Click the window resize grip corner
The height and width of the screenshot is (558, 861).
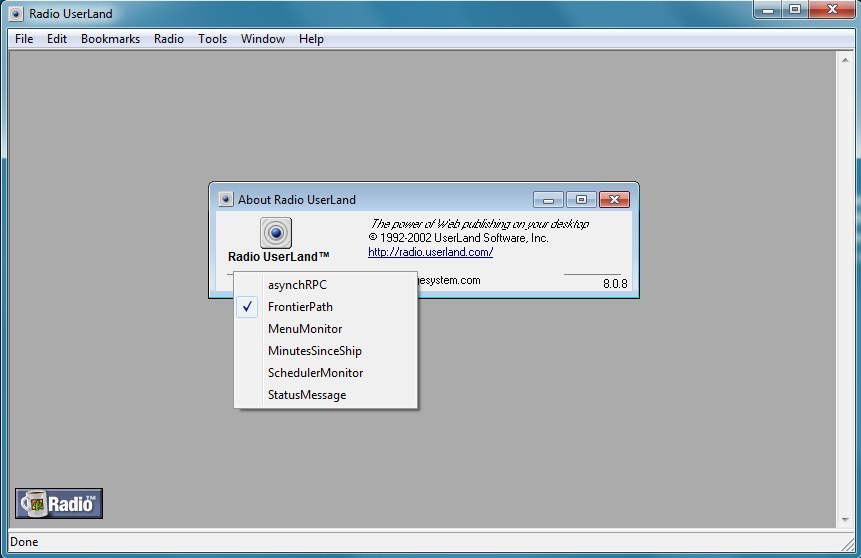(x=847, y=543)
